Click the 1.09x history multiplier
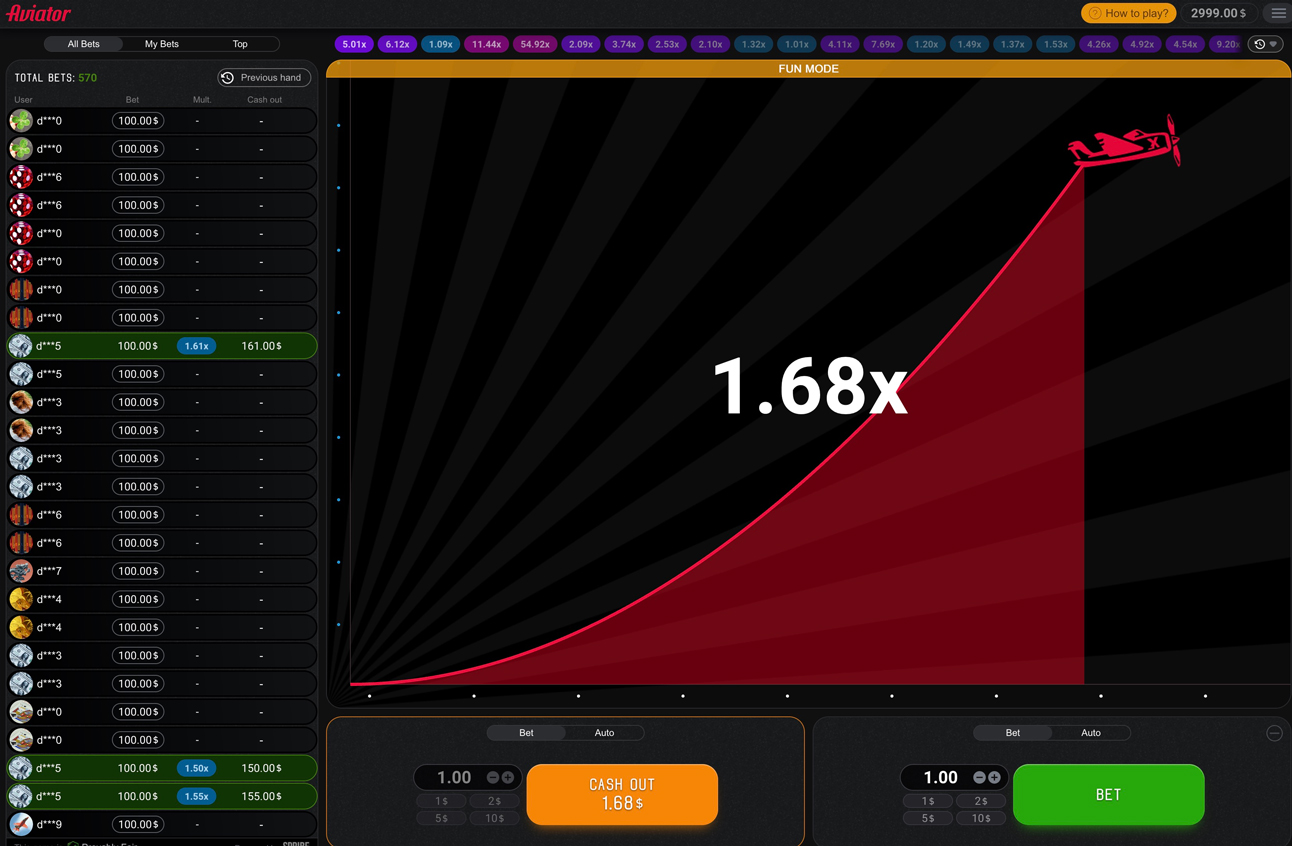Viewport: 1292px width, 846px height. 440,44
